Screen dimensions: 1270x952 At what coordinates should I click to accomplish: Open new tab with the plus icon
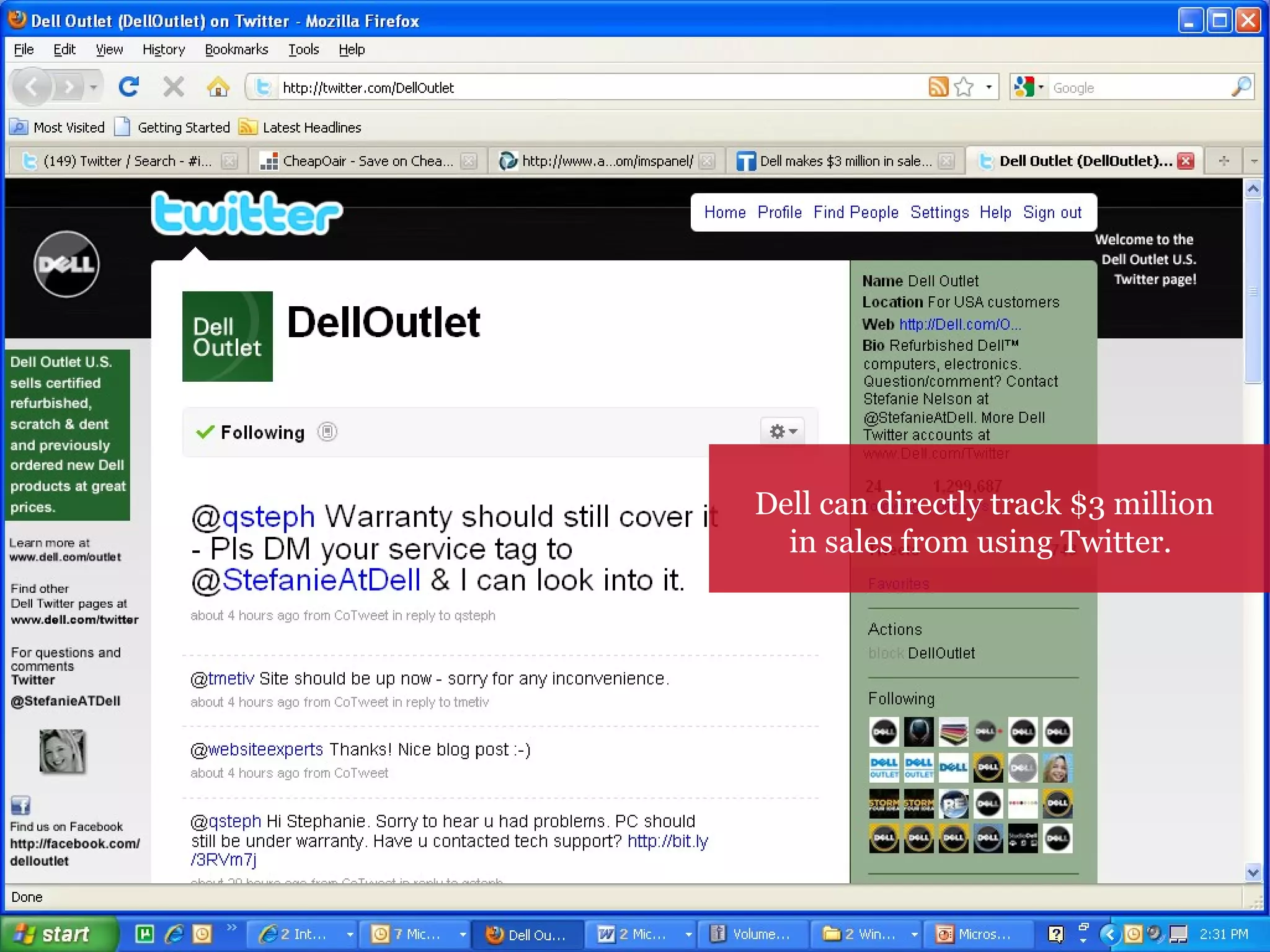pos(1224,161)
